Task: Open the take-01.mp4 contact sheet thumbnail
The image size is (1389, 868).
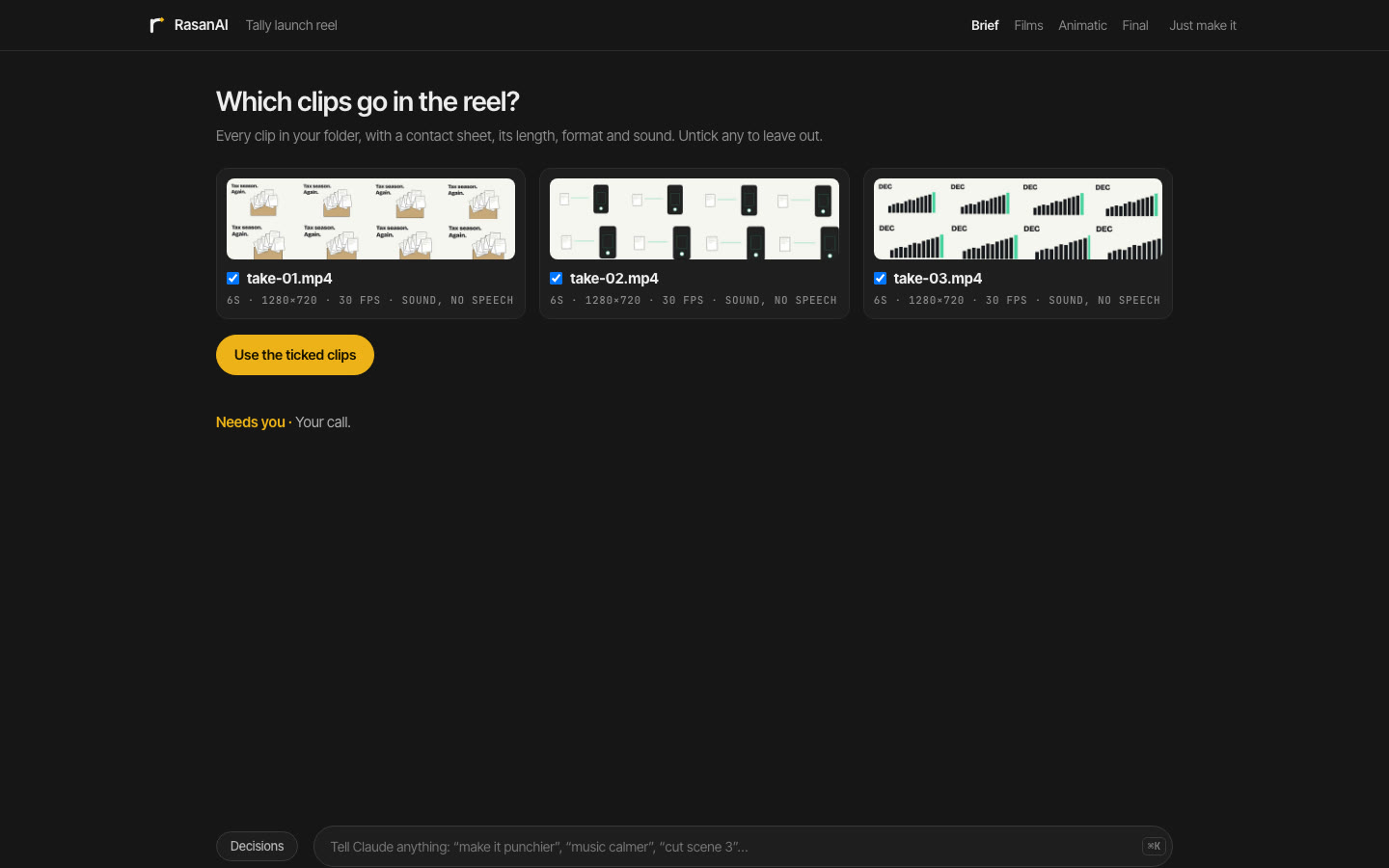Action: click(370, 219)
